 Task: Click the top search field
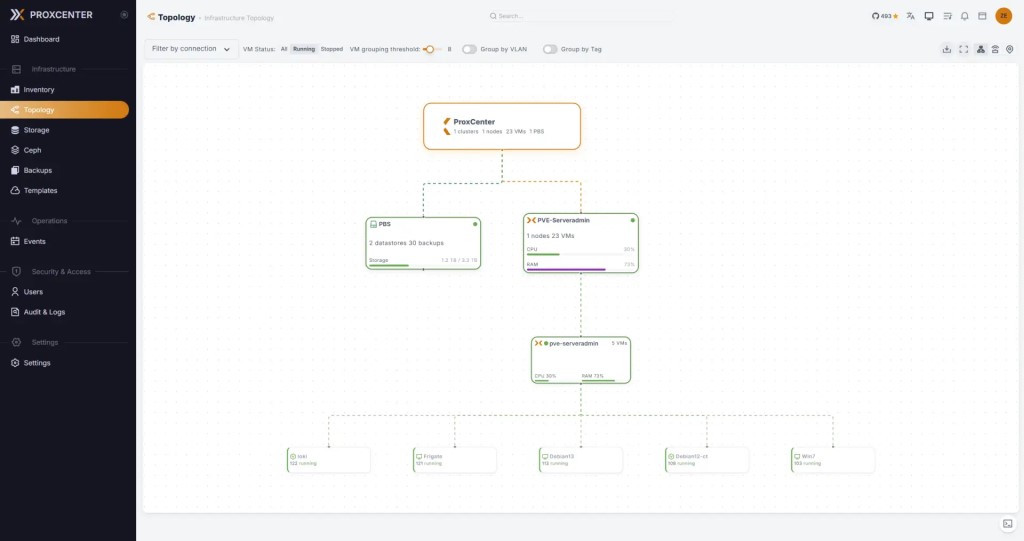(560, 17)
